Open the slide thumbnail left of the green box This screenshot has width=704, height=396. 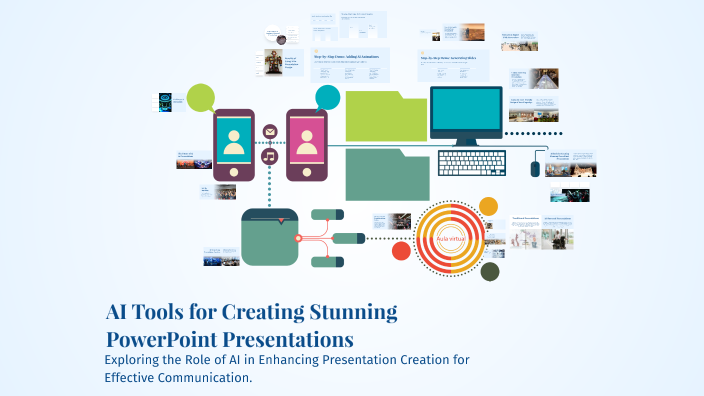pos(221,256)
